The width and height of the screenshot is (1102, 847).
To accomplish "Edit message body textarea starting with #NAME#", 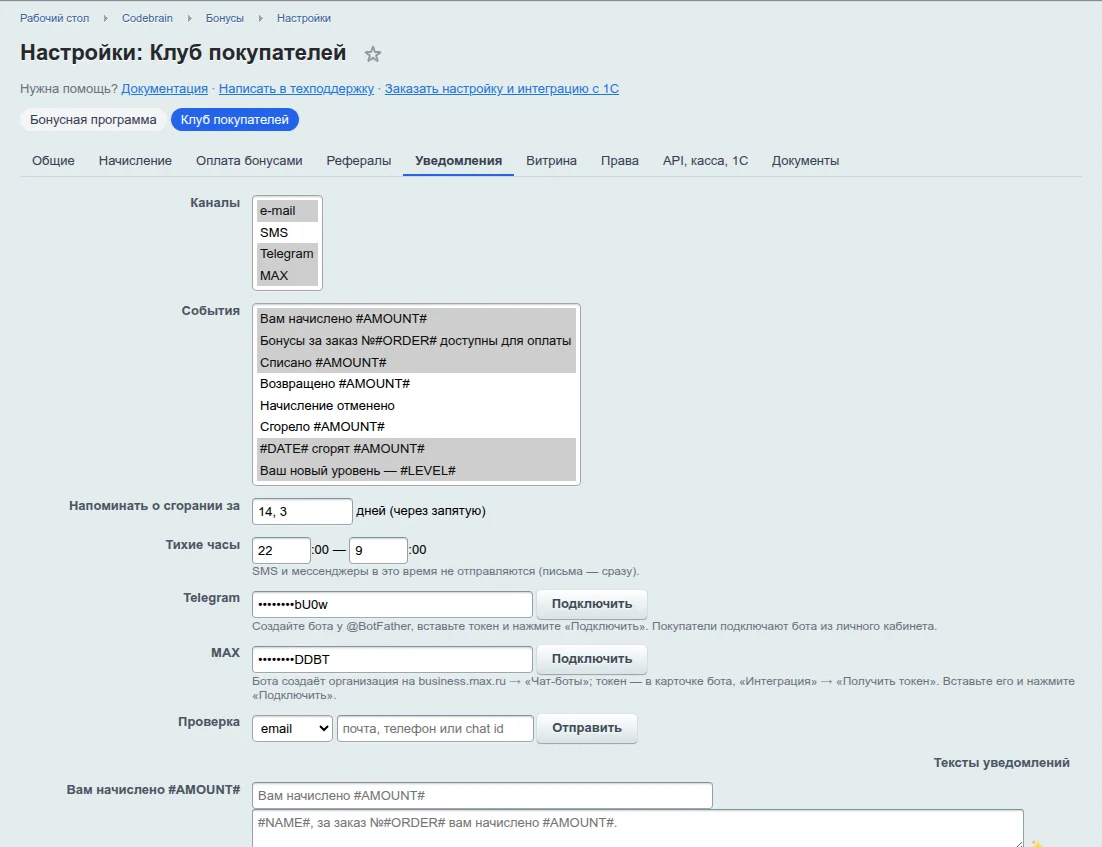I will 637,829.
